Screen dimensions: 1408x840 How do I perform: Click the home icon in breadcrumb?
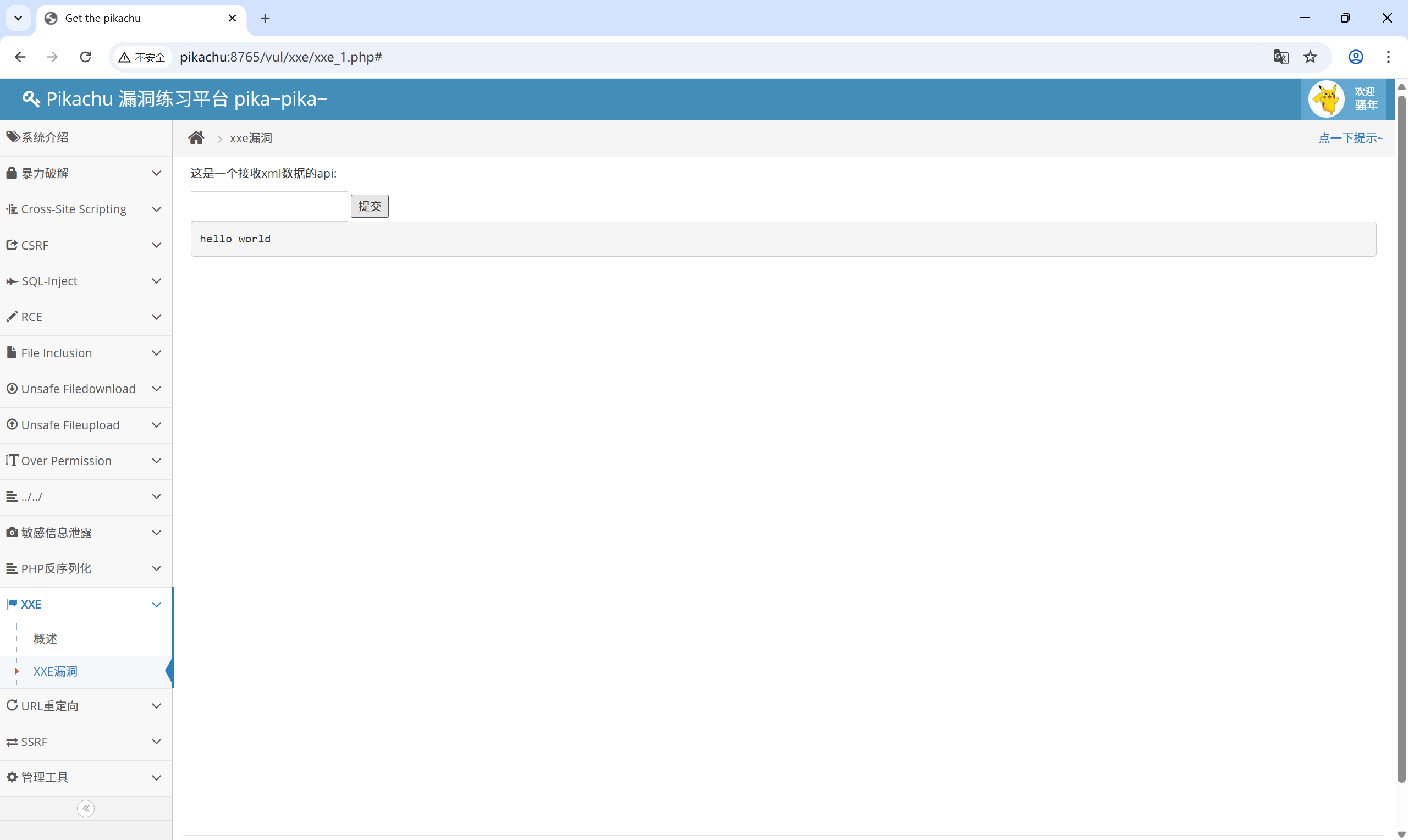196,138
